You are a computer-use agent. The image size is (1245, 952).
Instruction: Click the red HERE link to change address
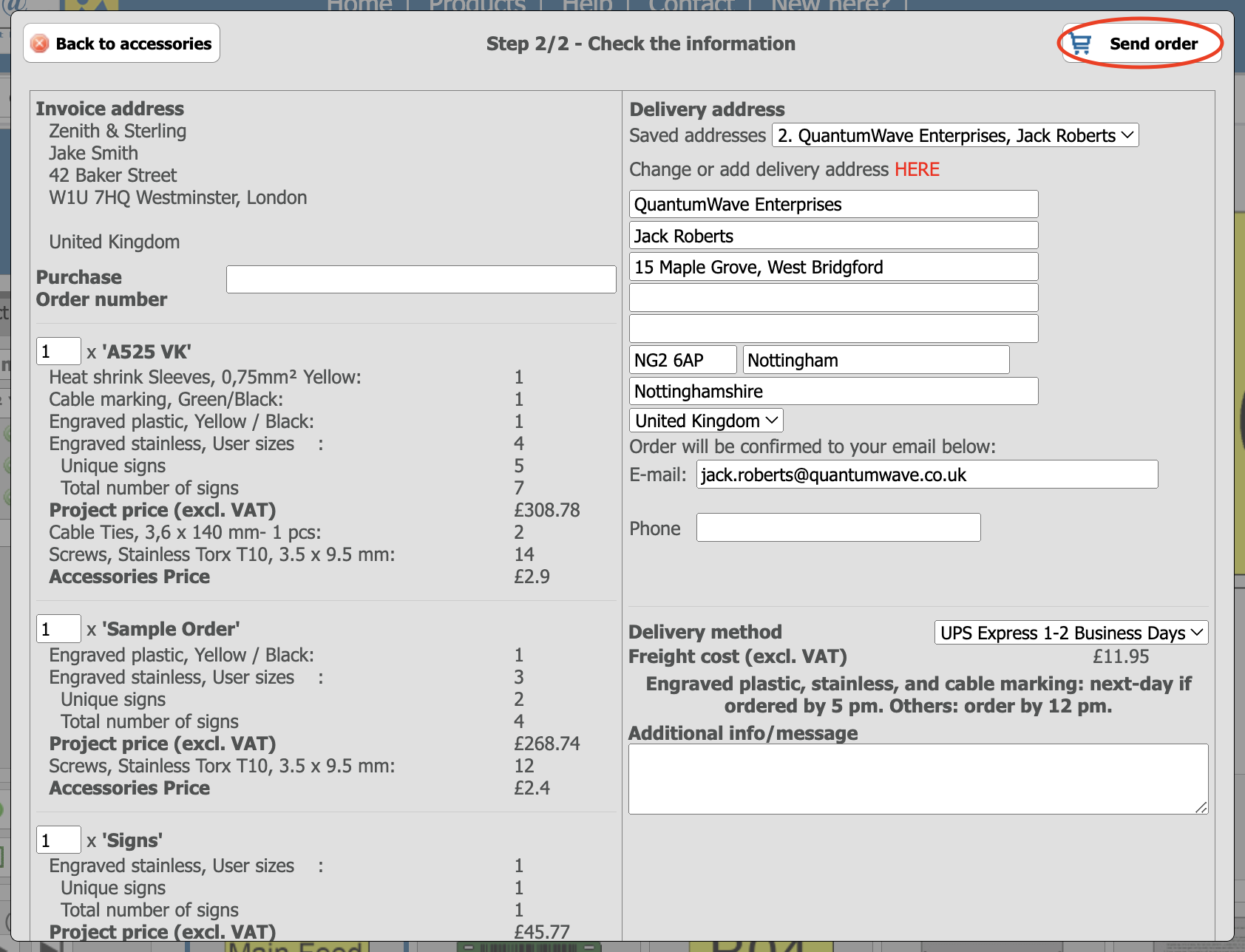pos(917,169)
